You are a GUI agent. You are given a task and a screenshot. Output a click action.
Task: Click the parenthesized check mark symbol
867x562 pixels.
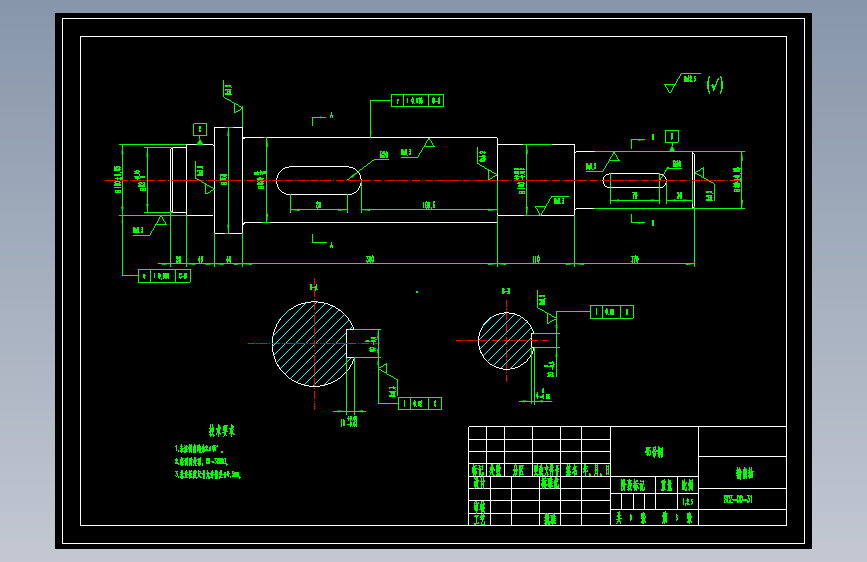pos(715,85)
